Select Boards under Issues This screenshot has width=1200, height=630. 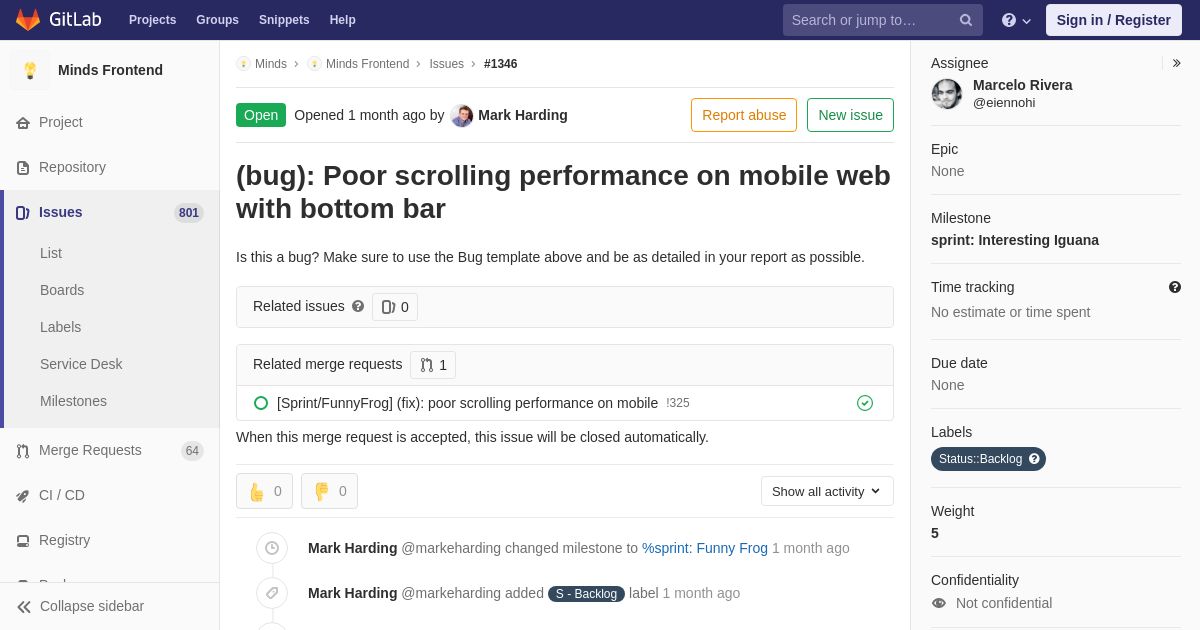(x=62, y=290)
